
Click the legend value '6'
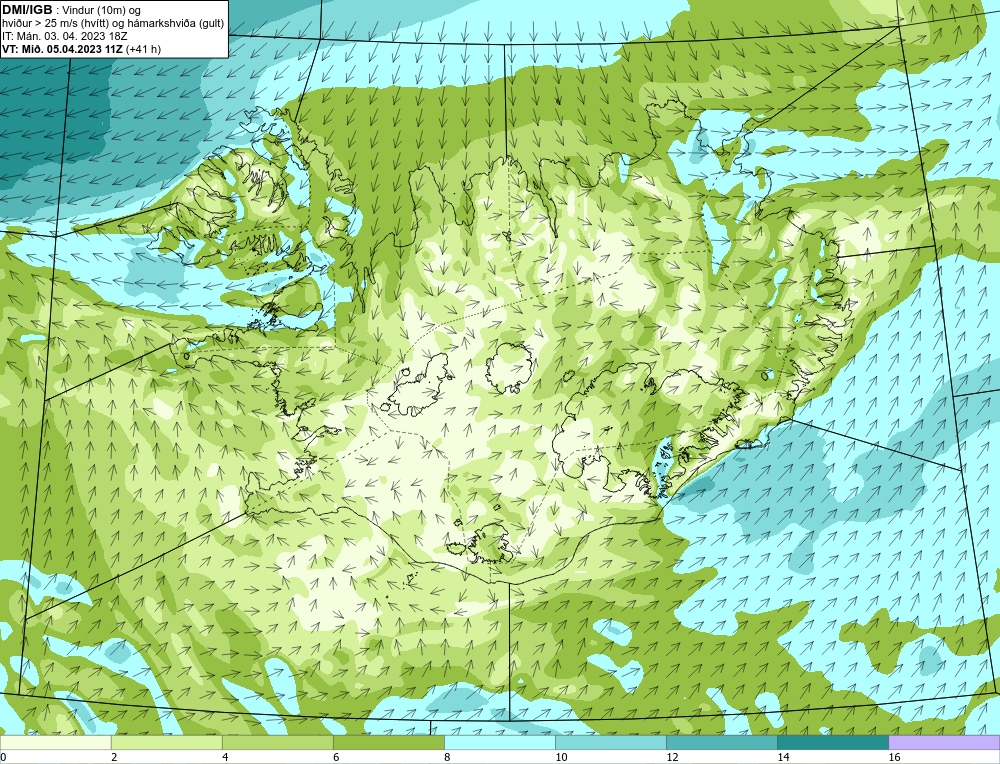coord(336,757)
